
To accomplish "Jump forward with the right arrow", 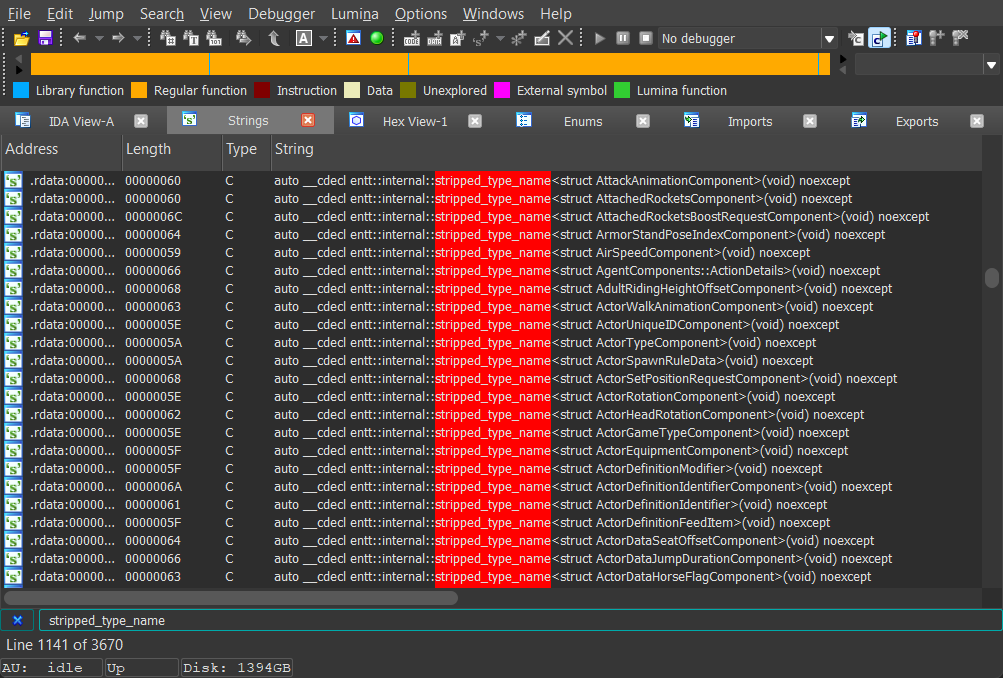I will click(x=118, y=38).
